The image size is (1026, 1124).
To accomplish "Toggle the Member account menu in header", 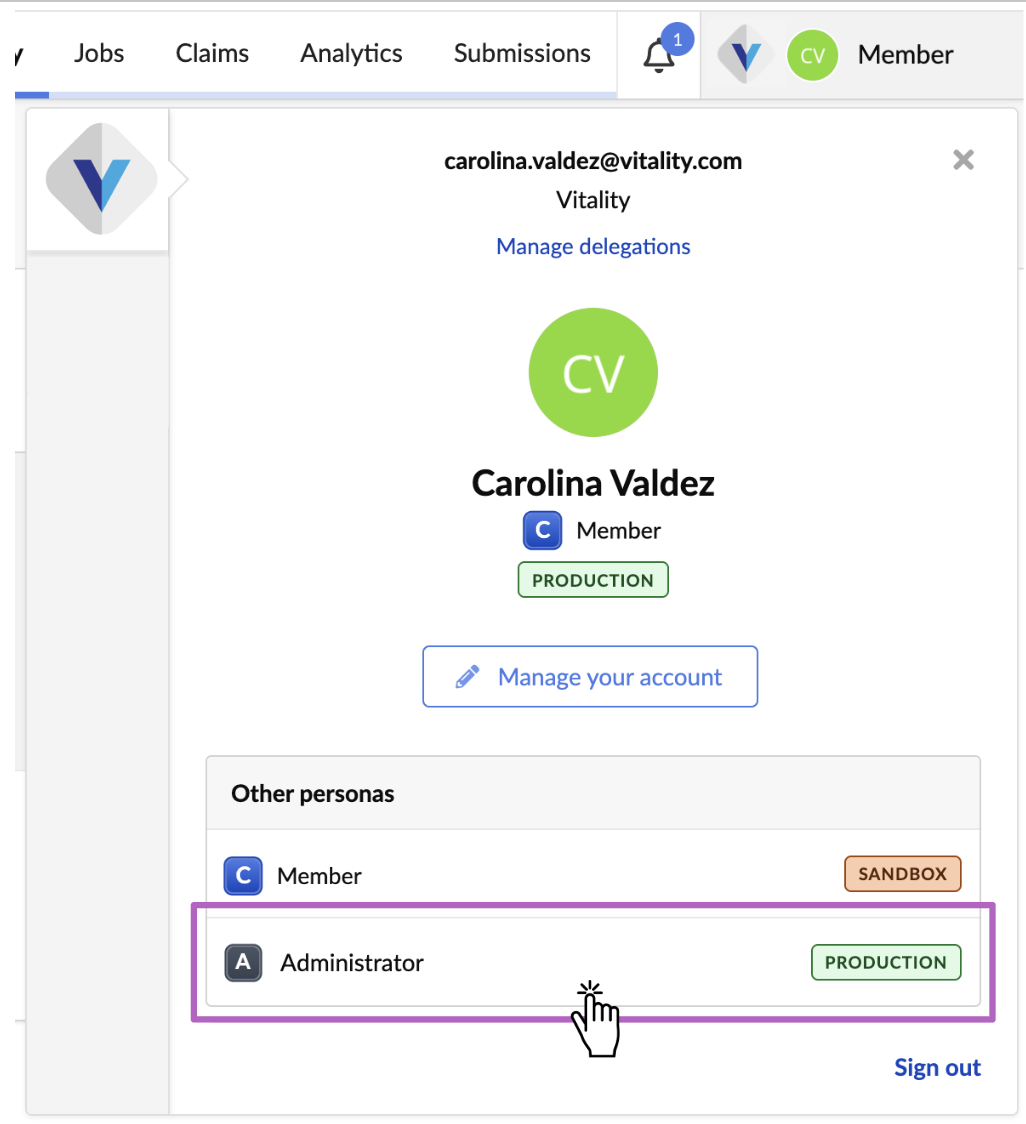I will coord(905,55).
